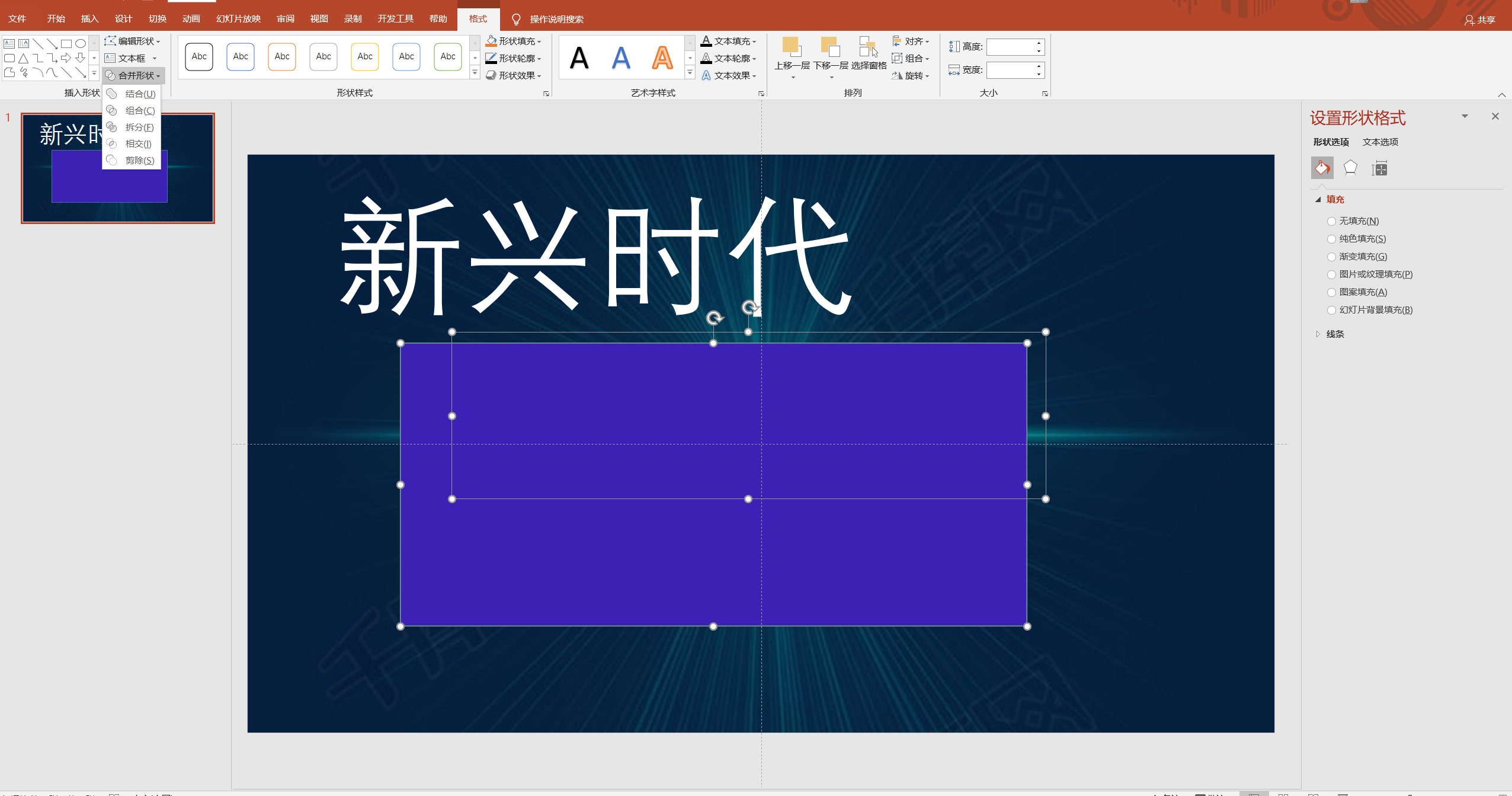The width and height of the screenshot is (1512, 796).
Task: Choose 结合(U) from merge shapes menu
Action: coord(132,94)
